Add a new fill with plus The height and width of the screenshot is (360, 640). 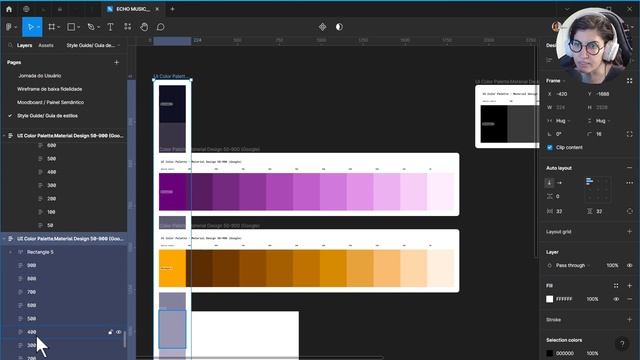point(629,286)
